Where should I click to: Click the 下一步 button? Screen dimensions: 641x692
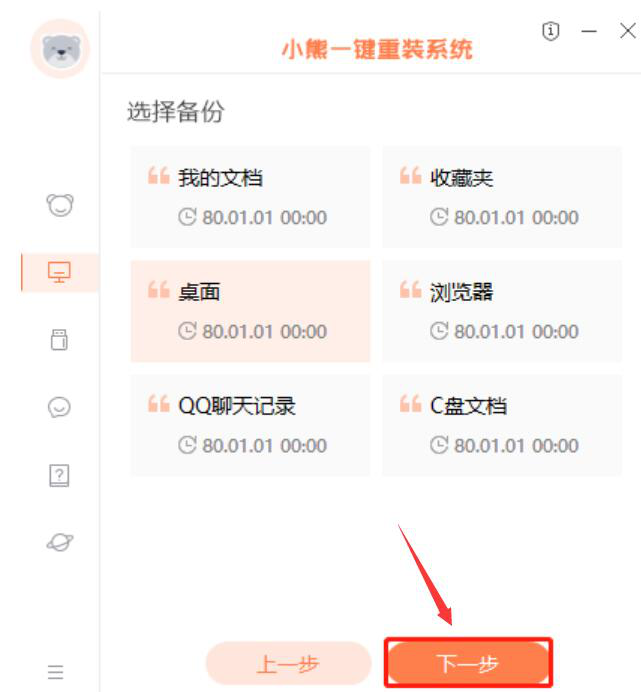pyautogui.click(x=468, y=663)
